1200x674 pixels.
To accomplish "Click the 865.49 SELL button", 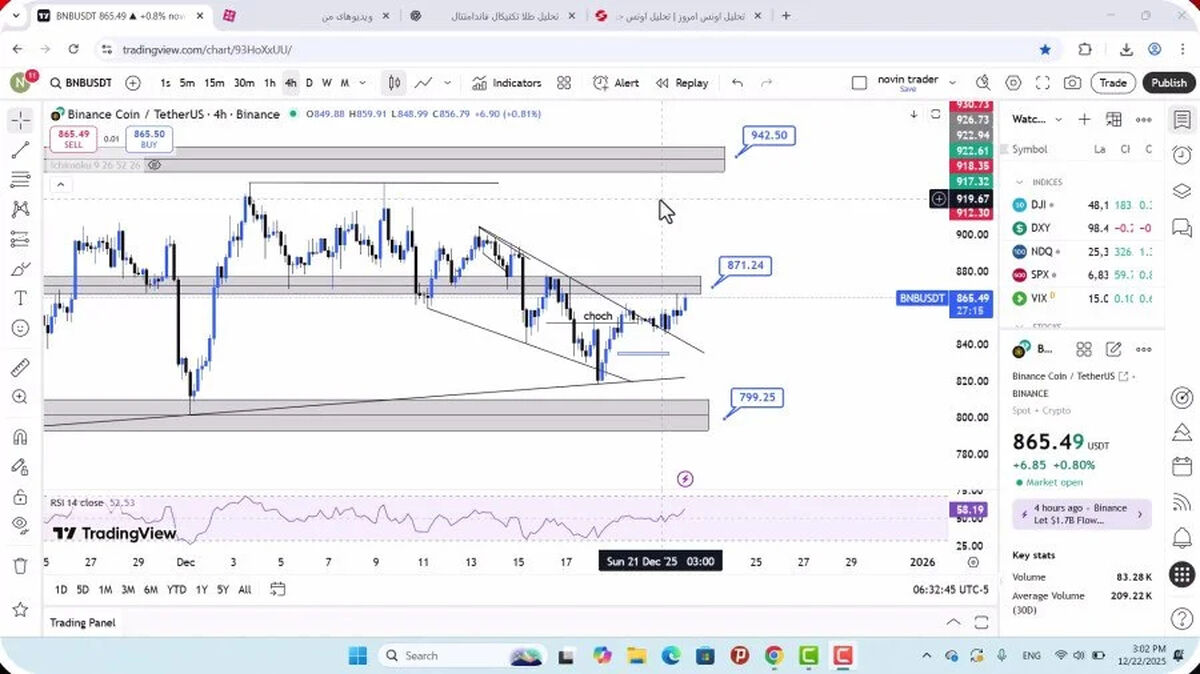I will [73, 139].
